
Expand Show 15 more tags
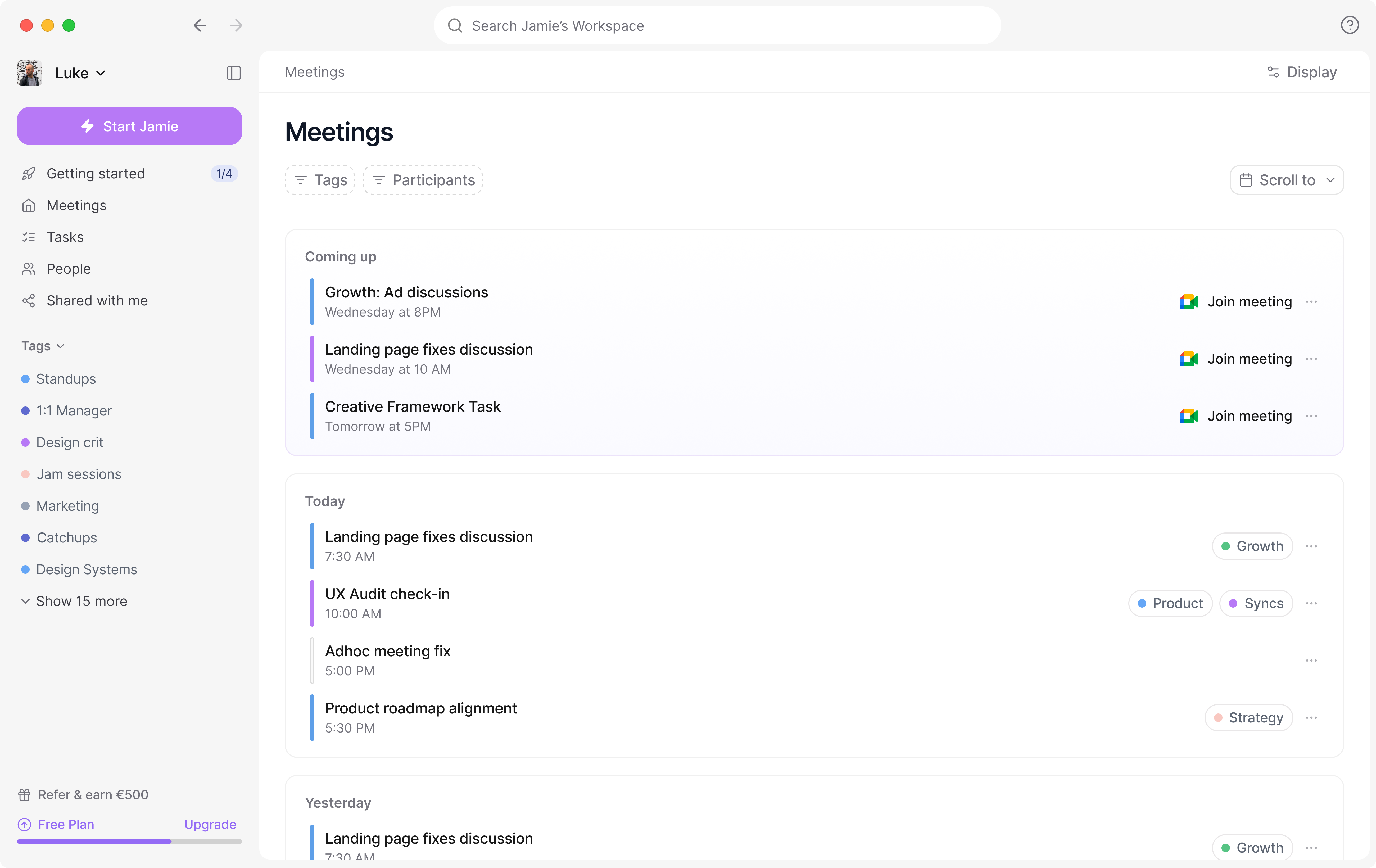[81, 601]
